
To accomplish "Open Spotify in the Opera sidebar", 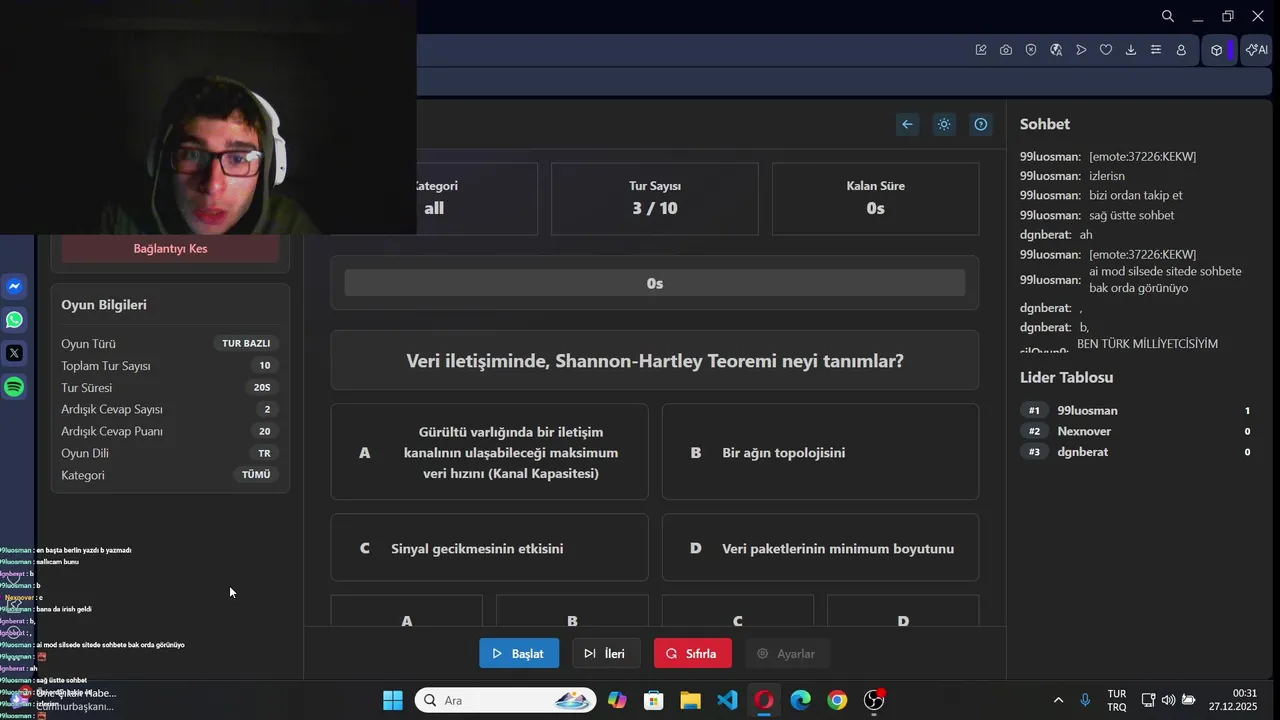I will 14,387.
